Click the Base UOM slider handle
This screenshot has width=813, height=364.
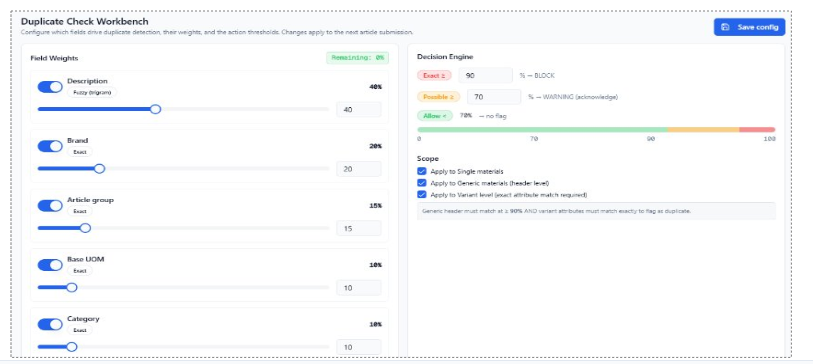[72, 287]
